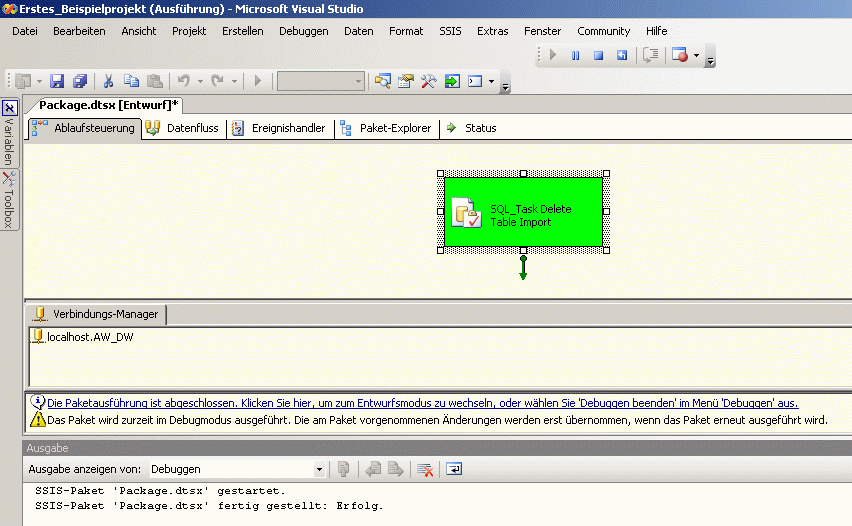Viewport: 852px width, 526px height.
Task: Click the Save All icon
Action: (80, 82)
